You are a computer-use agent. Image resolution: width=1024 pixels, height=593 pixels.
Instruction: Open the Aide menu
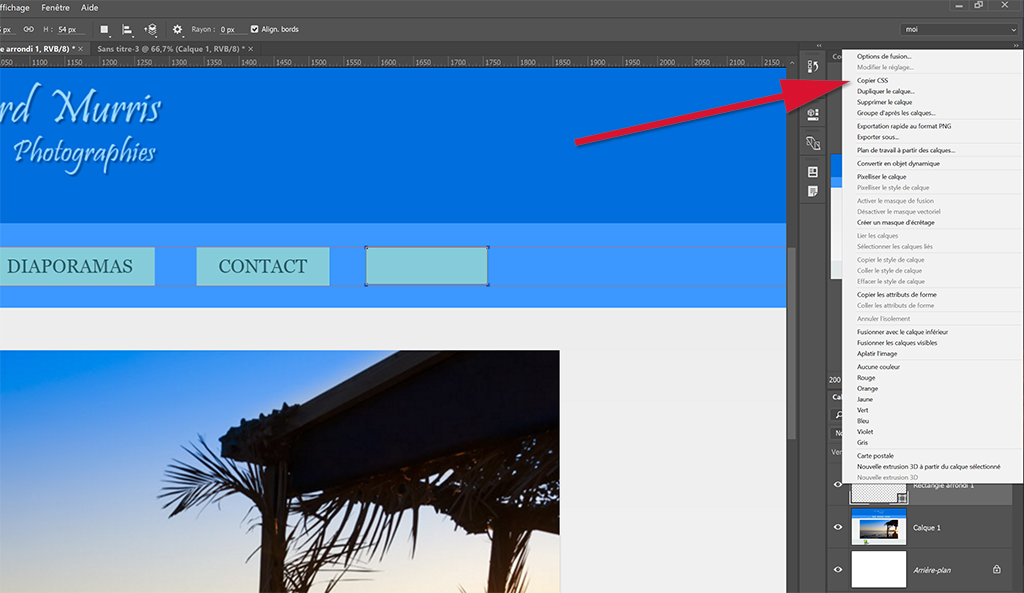(x=89, y=8)
